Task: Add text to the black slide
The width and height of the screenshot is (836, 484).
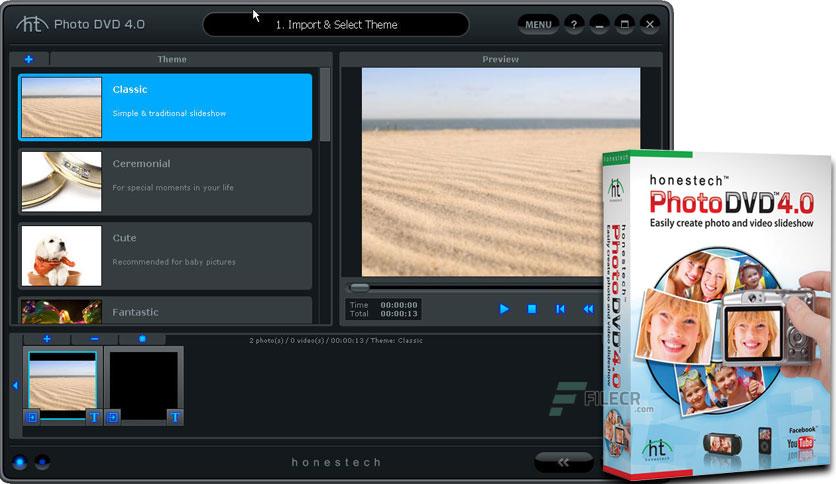Action: (x=175, y=417)
